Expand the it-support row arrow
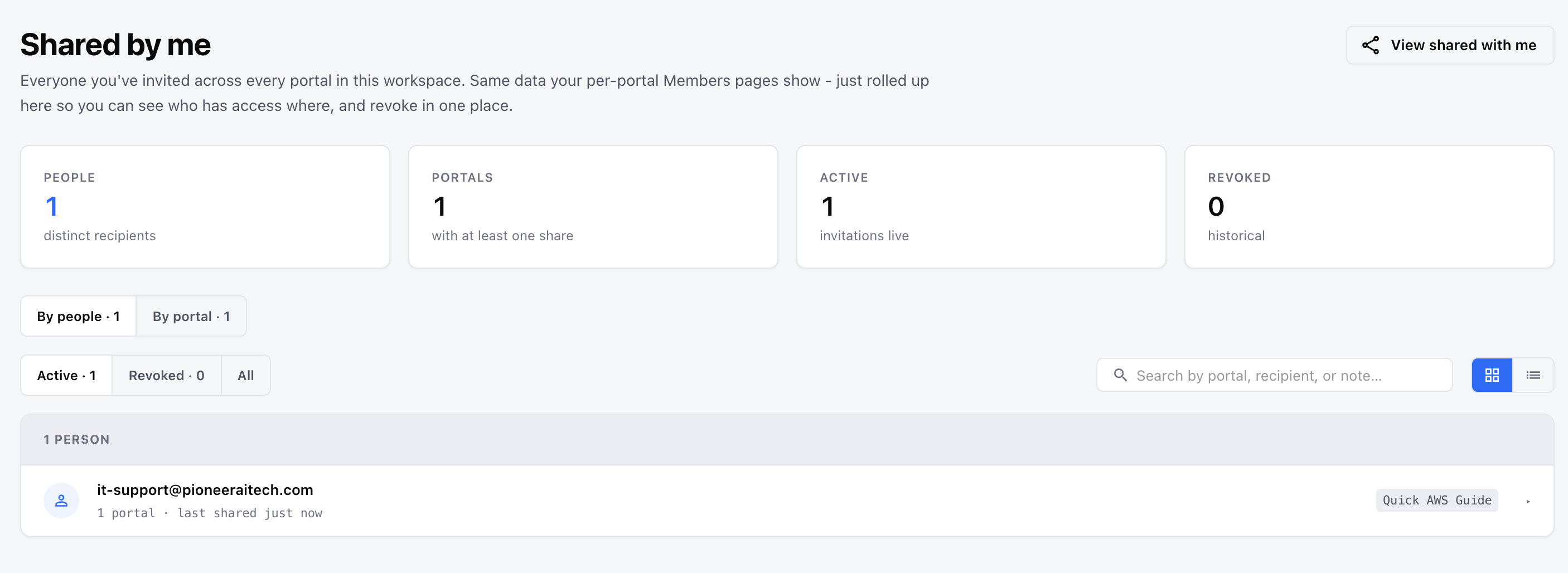This screenshot has height=573, width=1568. click(1528, 501)
